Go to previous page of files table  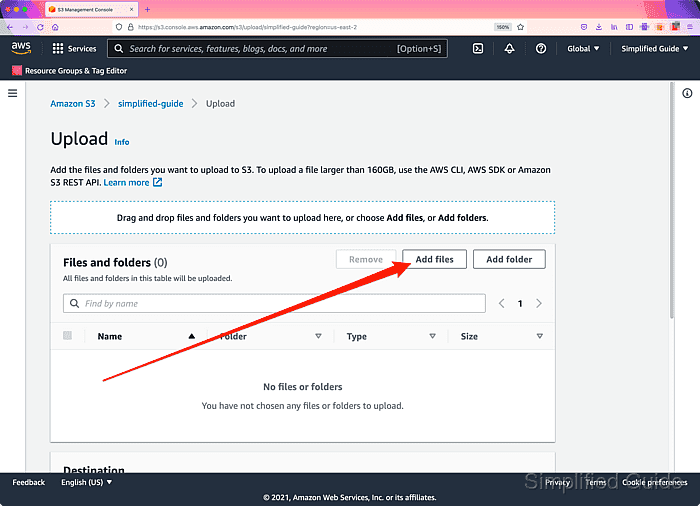coord(501,304)
